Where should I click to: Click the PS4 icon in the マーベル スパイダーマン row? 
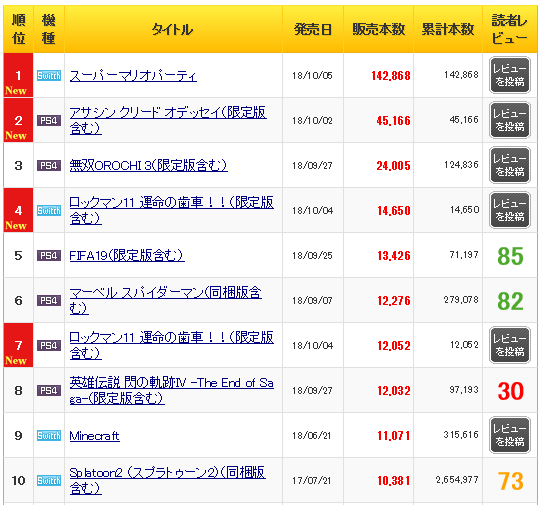pos(49,300)
